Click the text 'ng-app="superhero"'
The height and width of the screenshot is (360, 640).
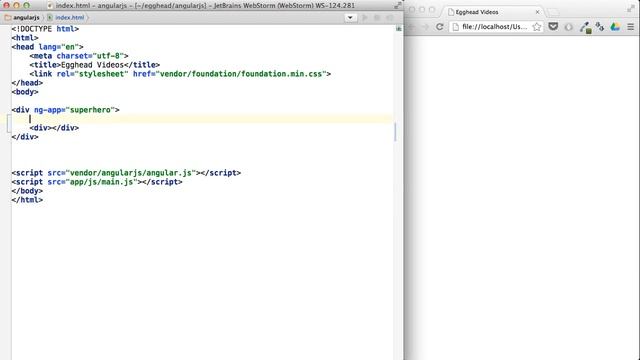tap(74, 110)
